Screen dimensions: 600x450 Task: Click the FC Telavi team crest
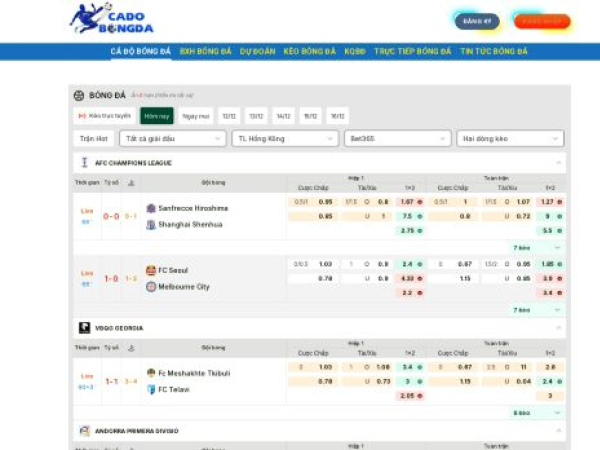151,389
